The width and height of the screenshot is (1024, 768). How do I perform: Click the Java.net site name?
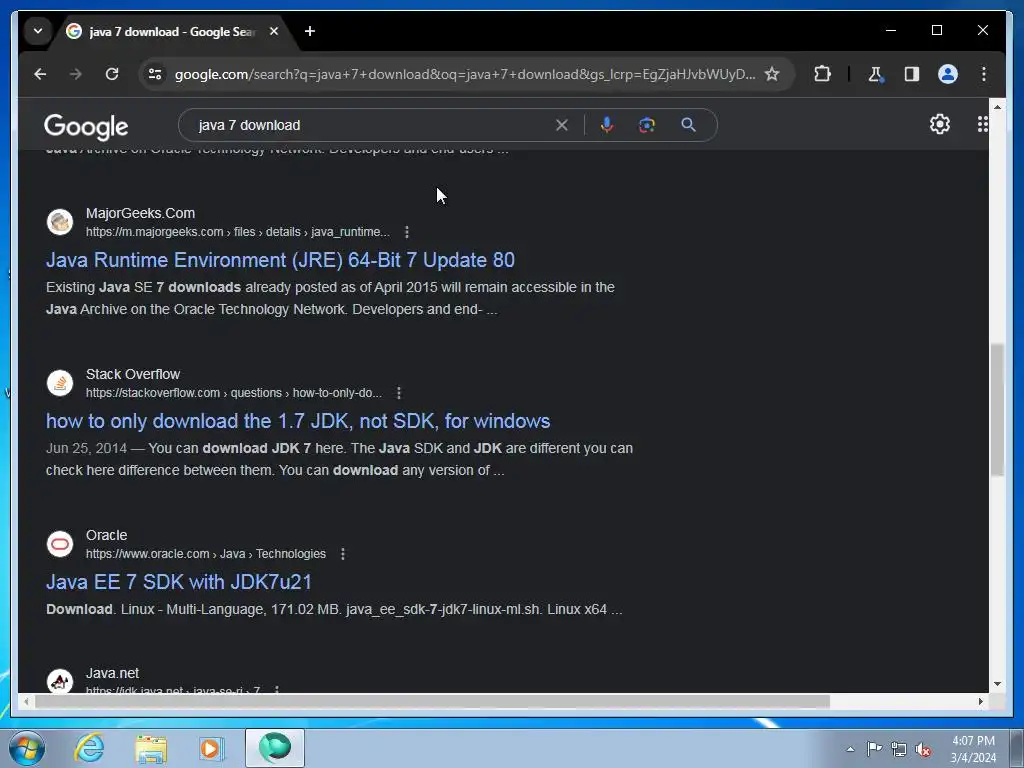[112, 673]
